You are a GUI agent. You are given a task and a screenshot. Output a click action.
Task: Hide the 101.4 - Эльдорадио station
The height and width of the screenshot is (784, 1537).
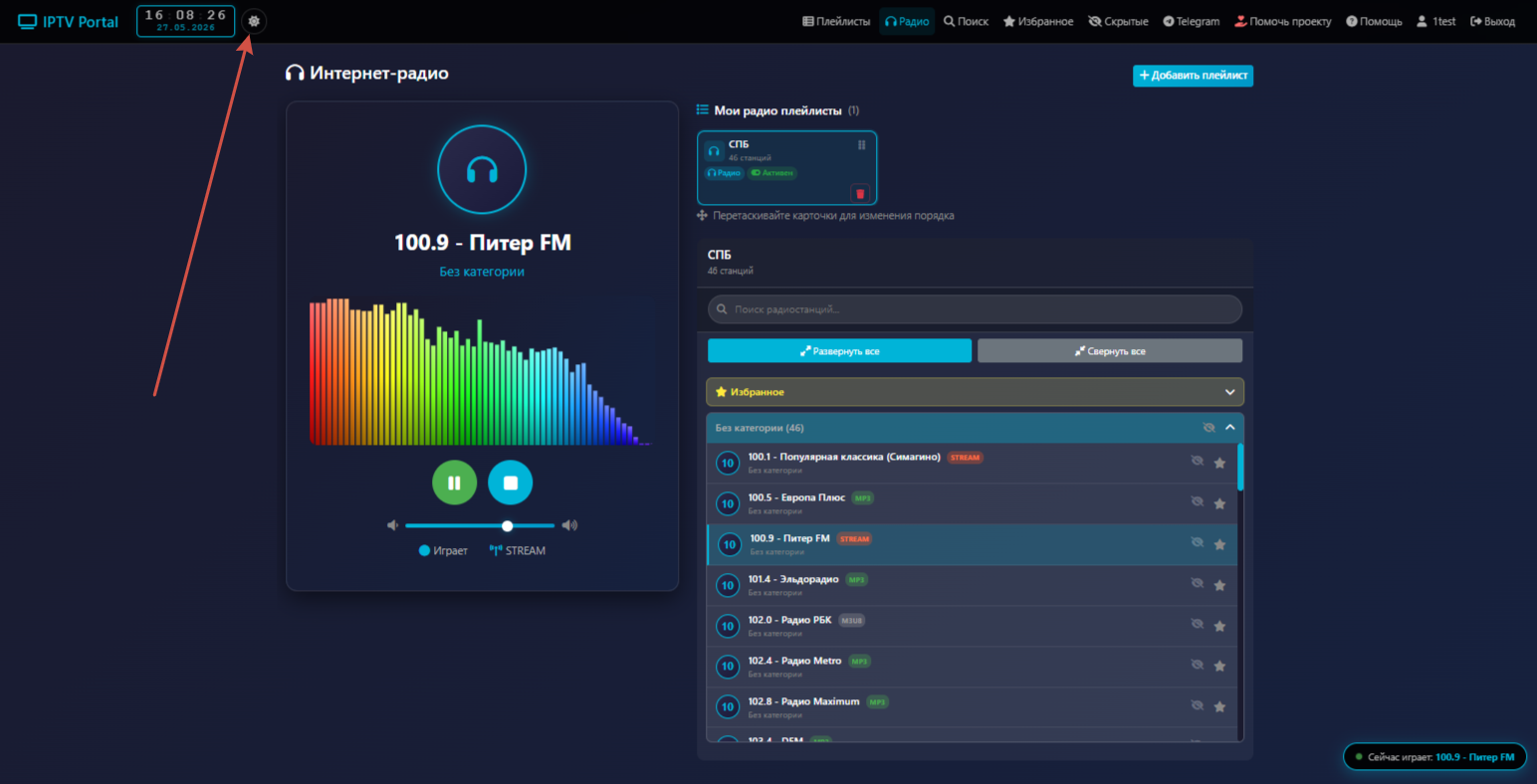click(x=1198, y=583)
